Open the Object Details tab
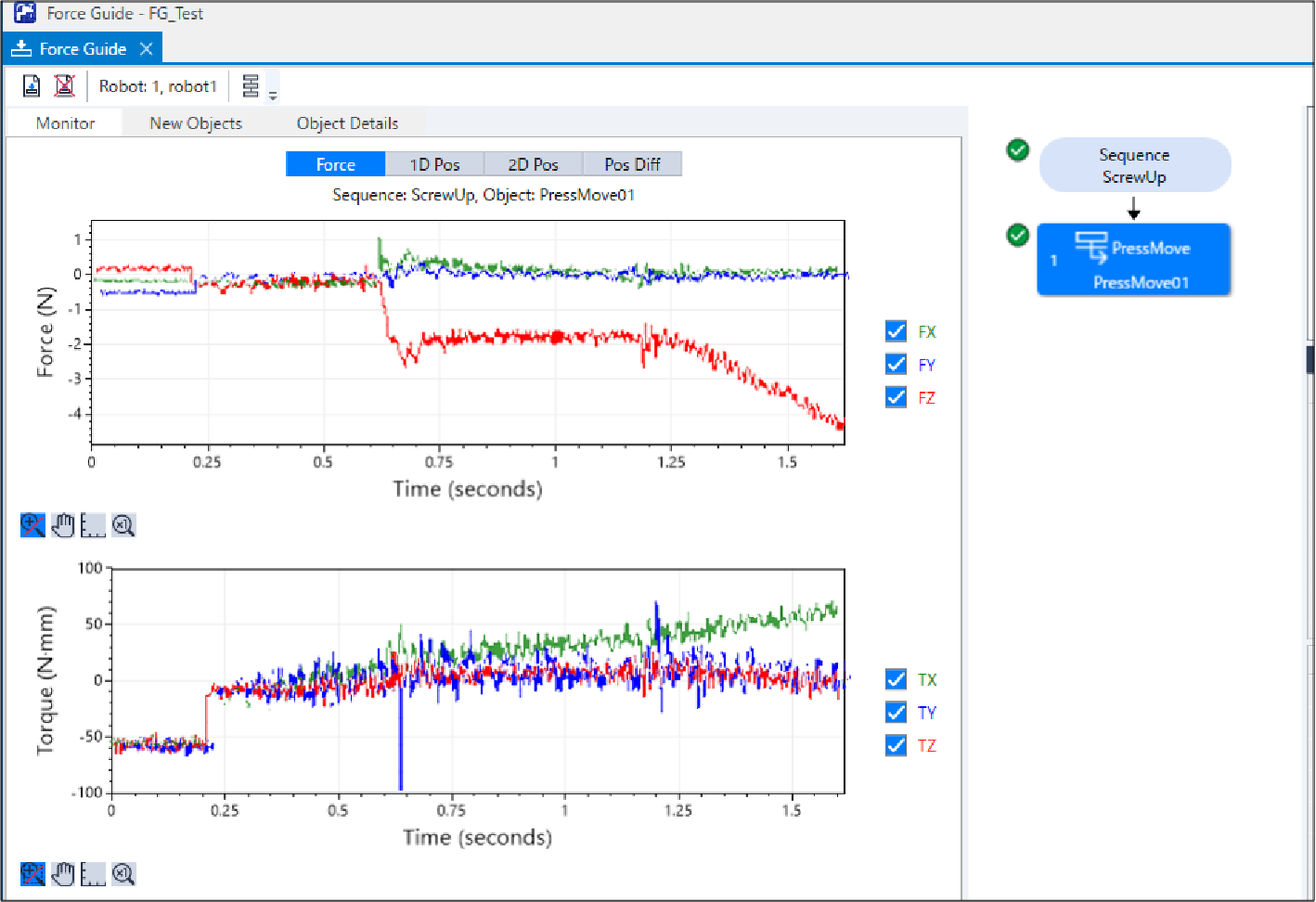 [347, 123]
